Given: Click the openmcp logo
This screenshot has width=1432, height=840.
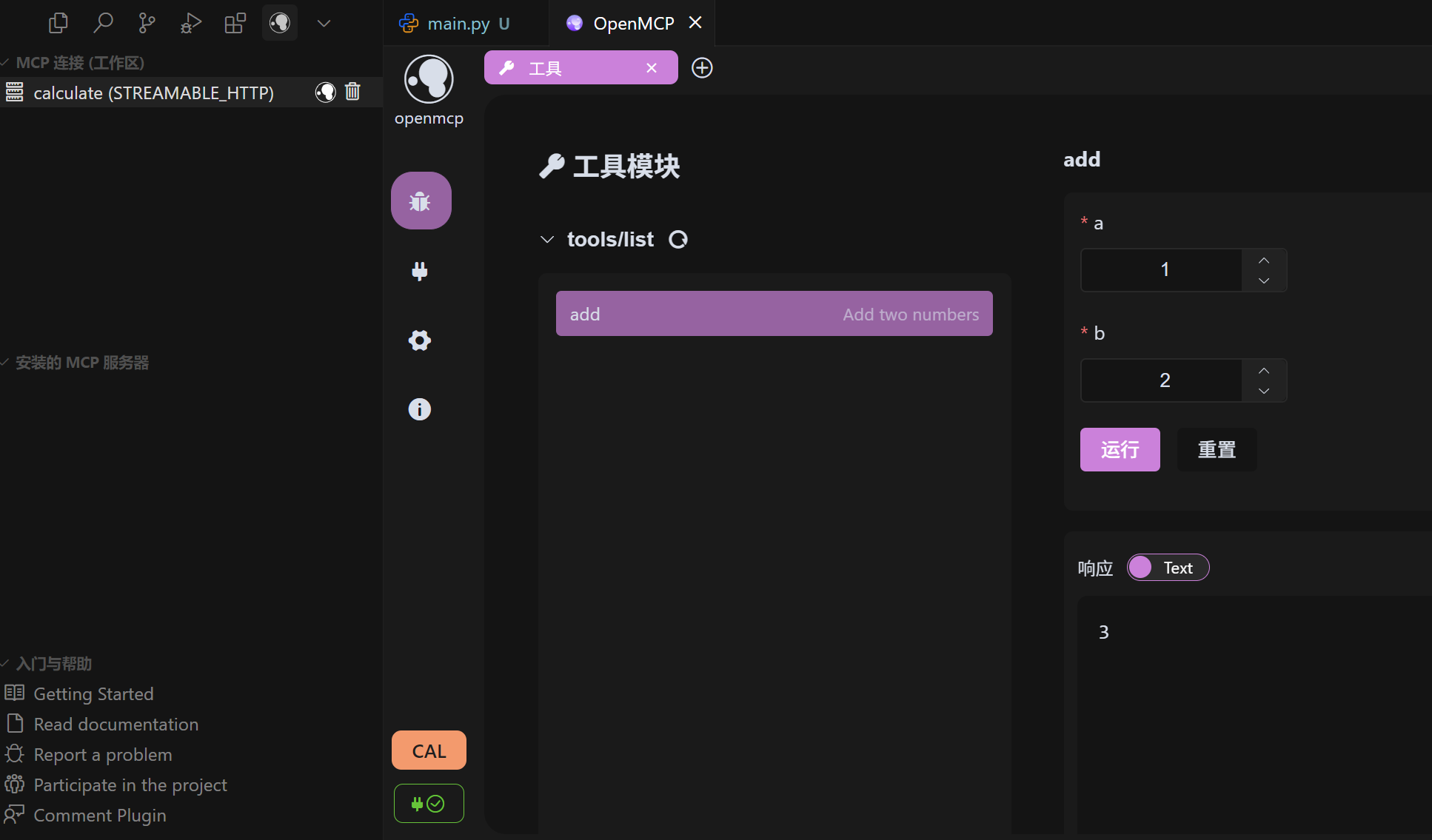Looking at the screenshot, I should click(429, 79).
